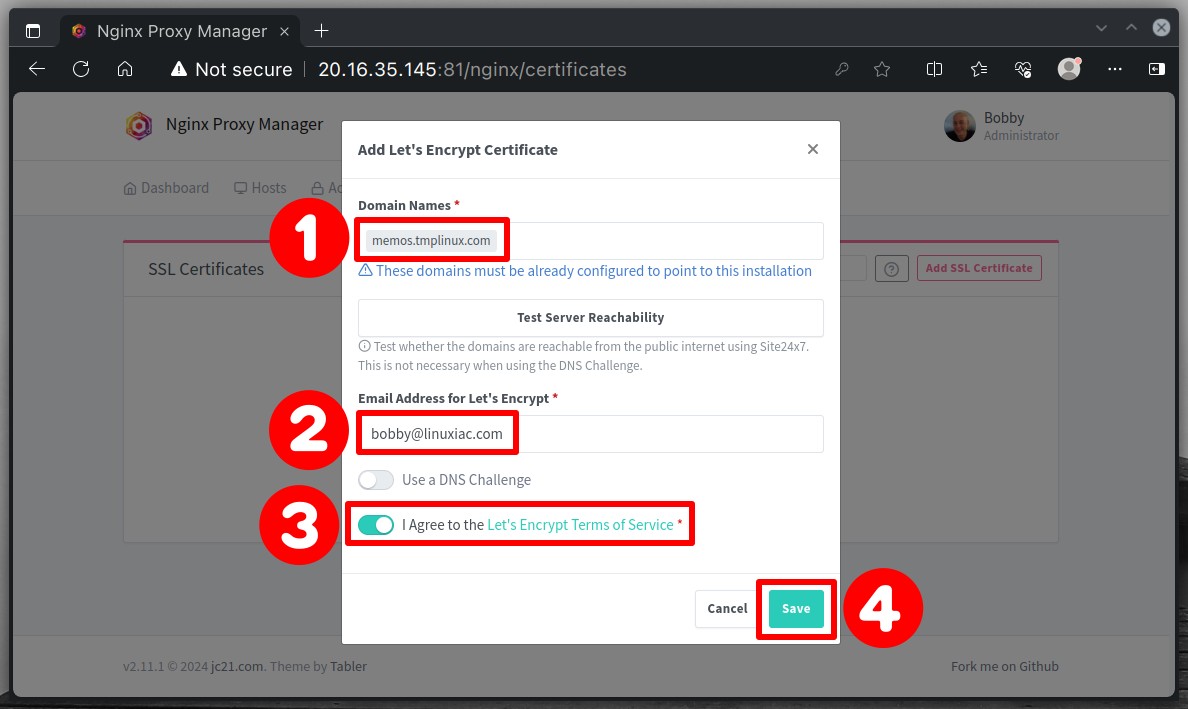The height and width of the screenshot is (709, 1188).
Task: Click the Nginx Proxy Manager header title
Action: (x=244, y=124)
